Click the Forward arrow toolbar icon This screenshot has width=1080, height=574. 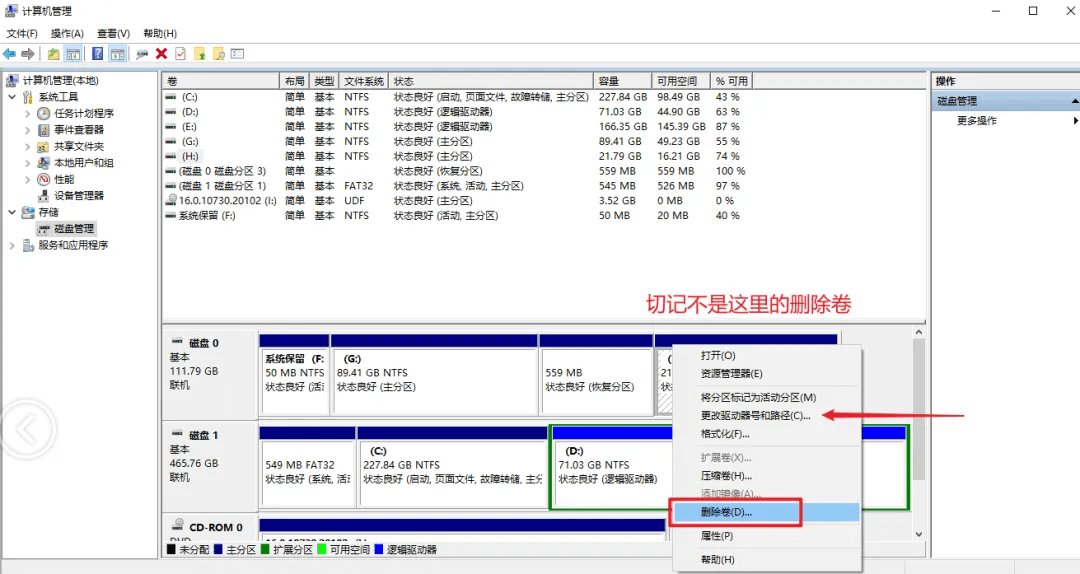pos(28,54)
